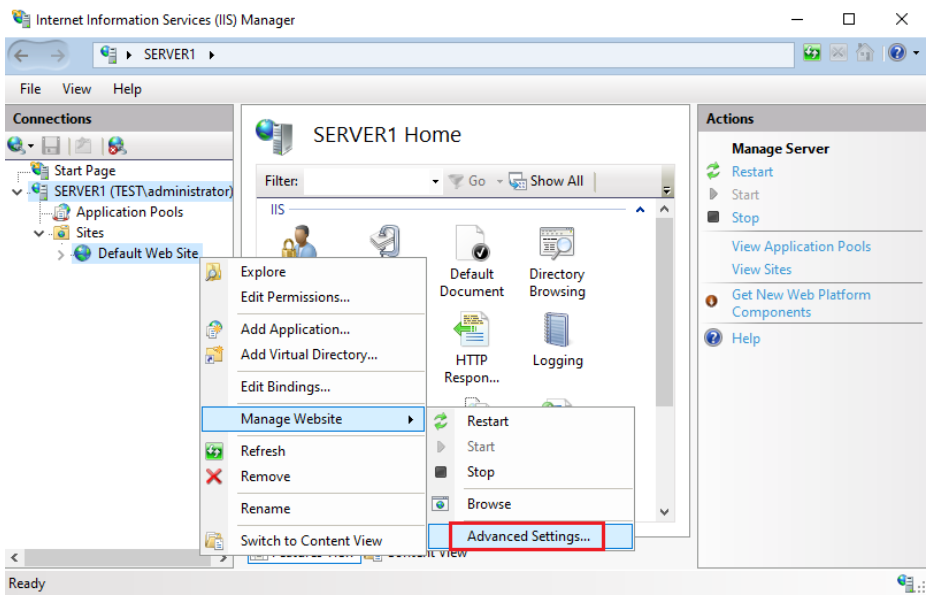Choose Edit Bindings from context menu
932x605 pixels.
285,387
